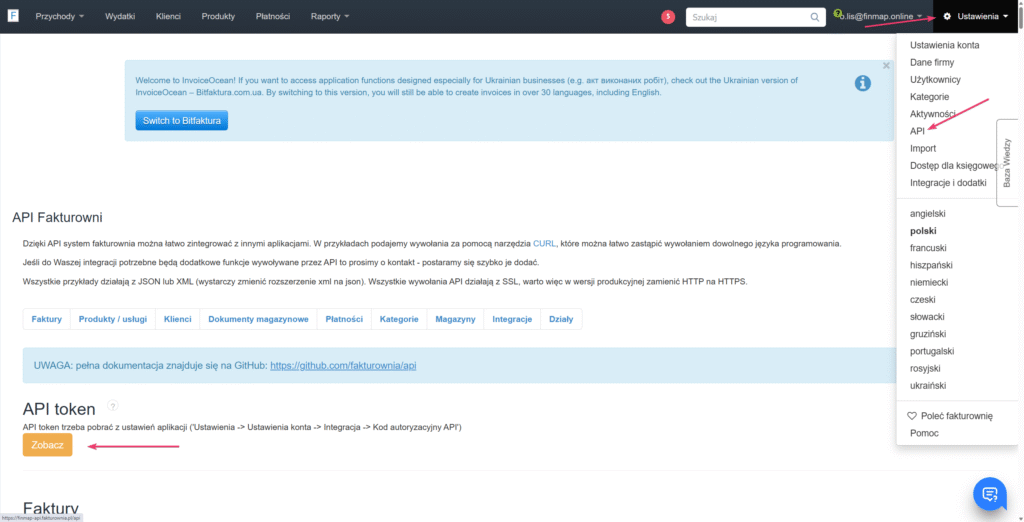Switch language to portugalski

pyautogui.click(x=932, y=351)
